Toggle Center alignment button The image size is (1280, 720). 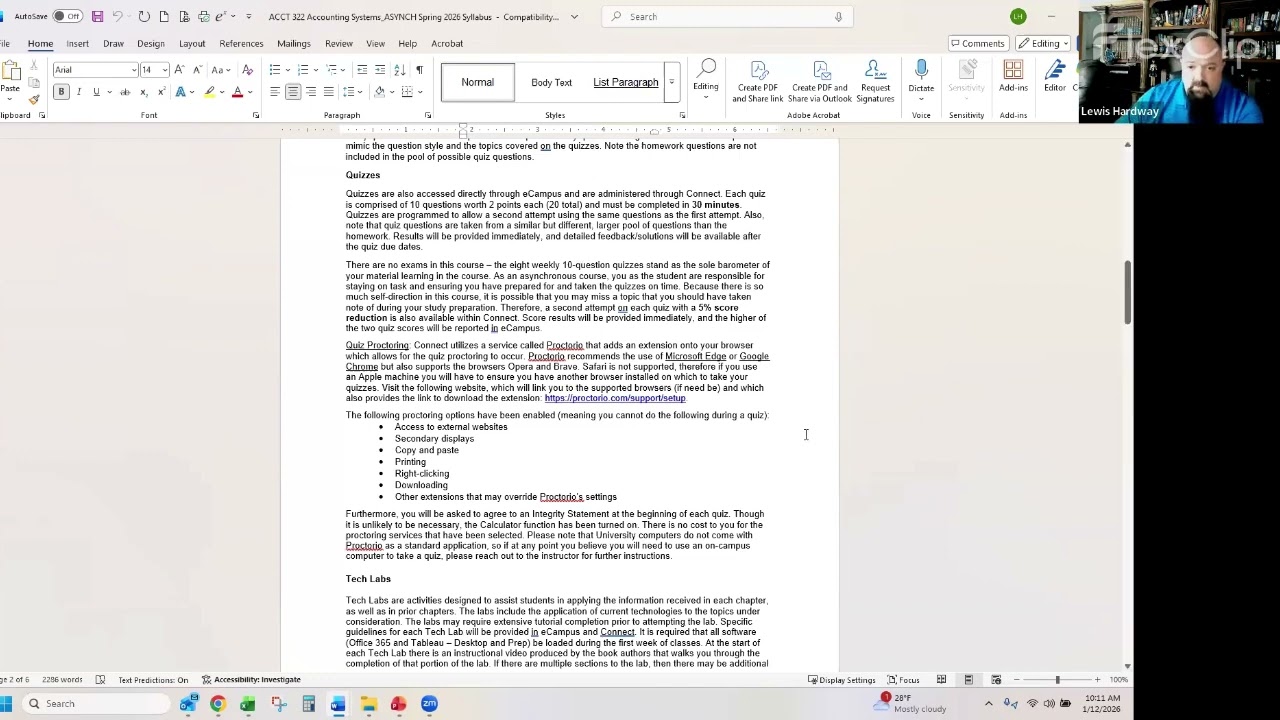coord(293,92)
